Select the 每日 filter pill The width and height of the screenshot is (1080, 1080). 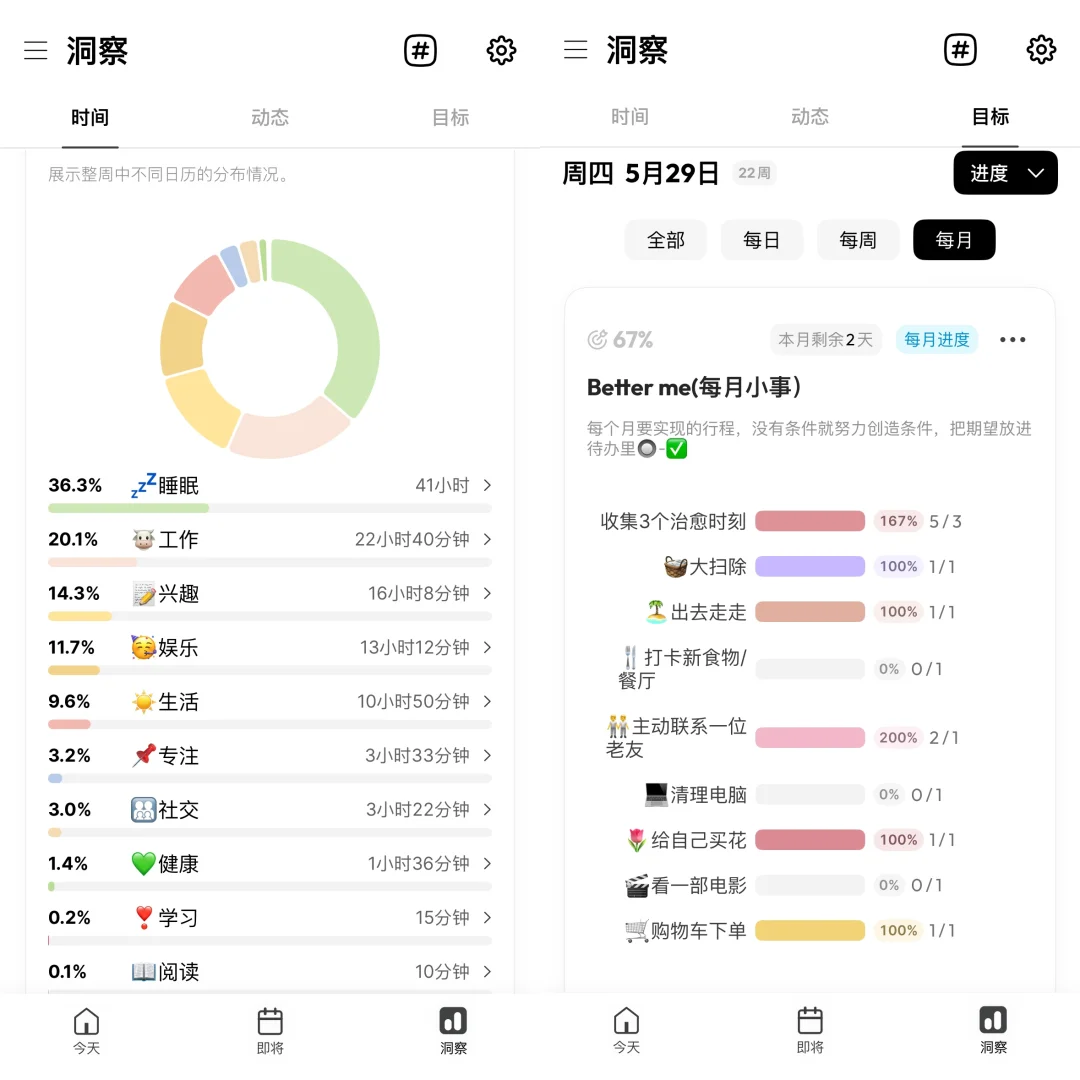point(762,240)
